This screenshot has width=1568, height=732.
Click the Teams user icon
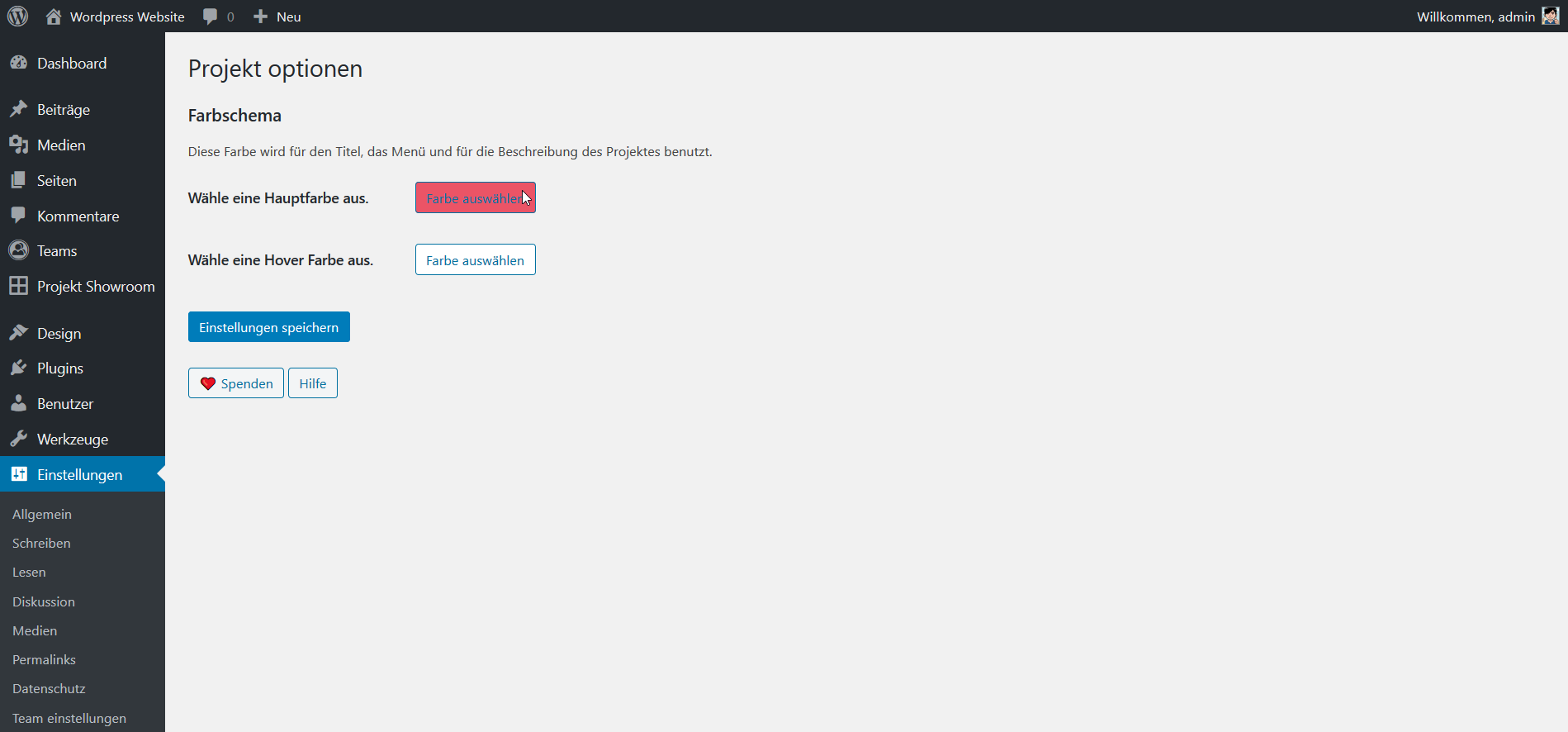point(18,250)
